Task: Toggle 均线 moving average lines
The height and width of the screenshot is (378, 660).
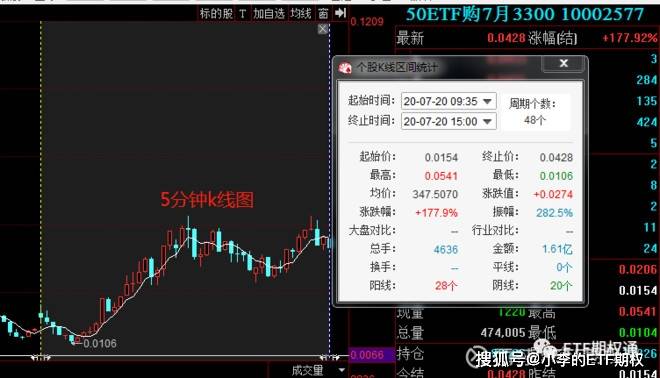Action: pos(301,13)
